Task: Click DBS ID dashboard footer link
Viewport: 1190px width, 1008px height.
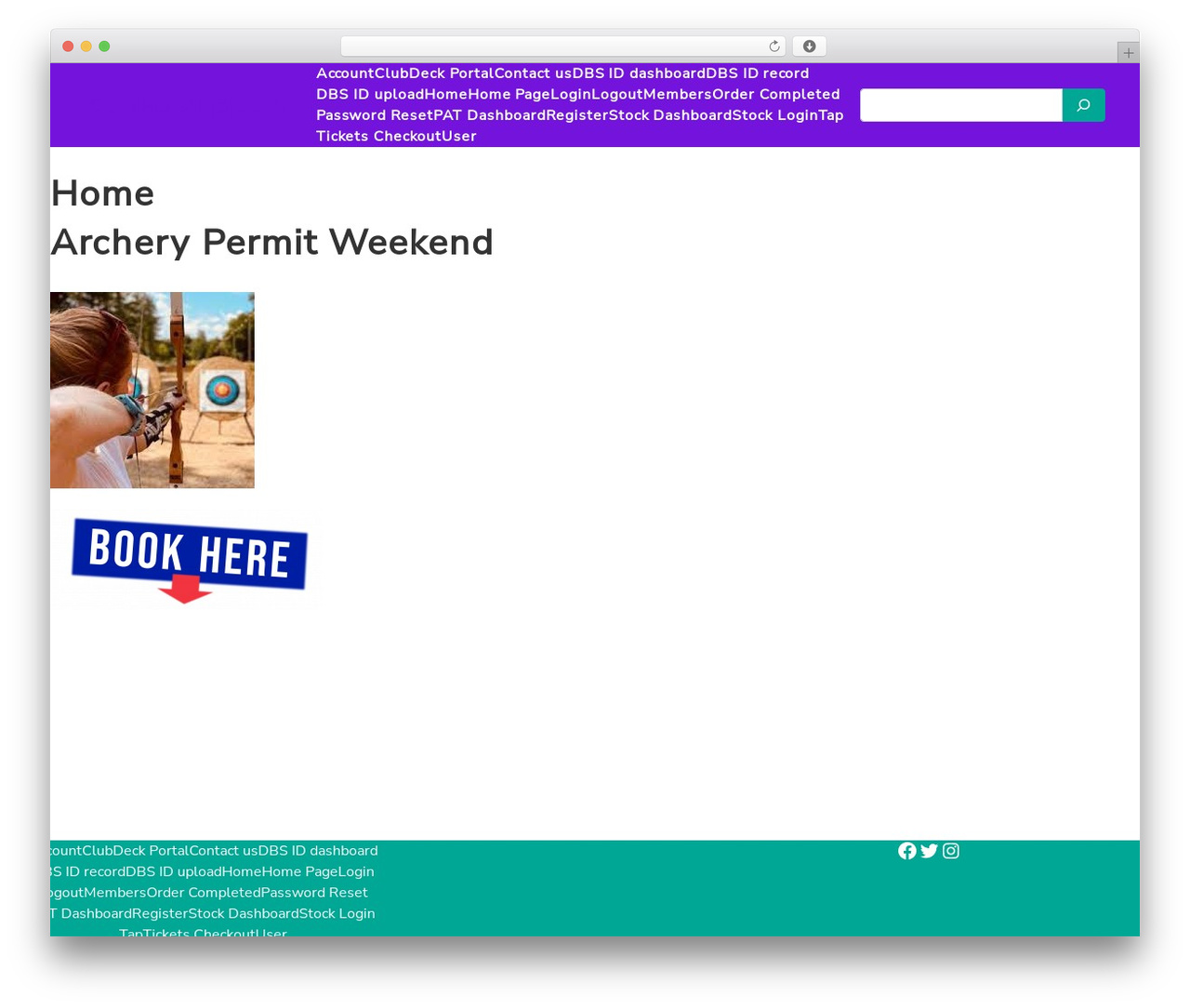Action: point(318,851)
